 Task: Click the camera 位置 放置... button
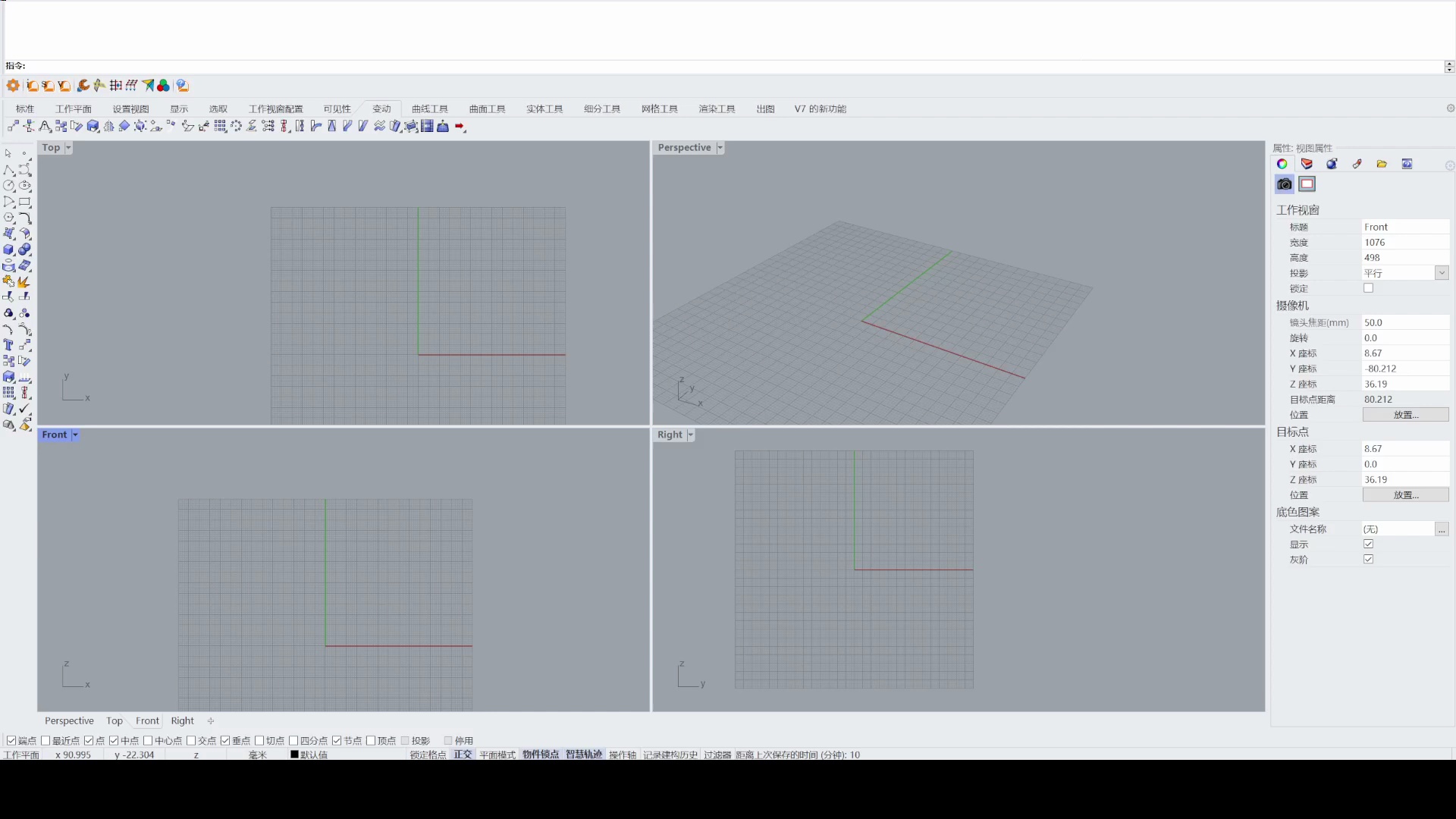(1405, 415)
